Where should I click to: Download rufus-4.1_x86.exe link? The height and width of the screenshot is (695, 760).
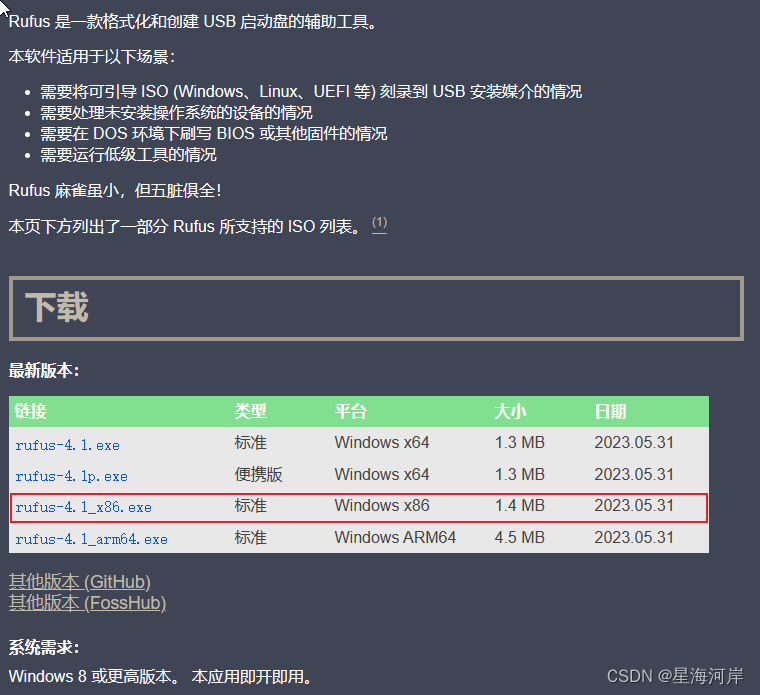[x=83, y=507]
